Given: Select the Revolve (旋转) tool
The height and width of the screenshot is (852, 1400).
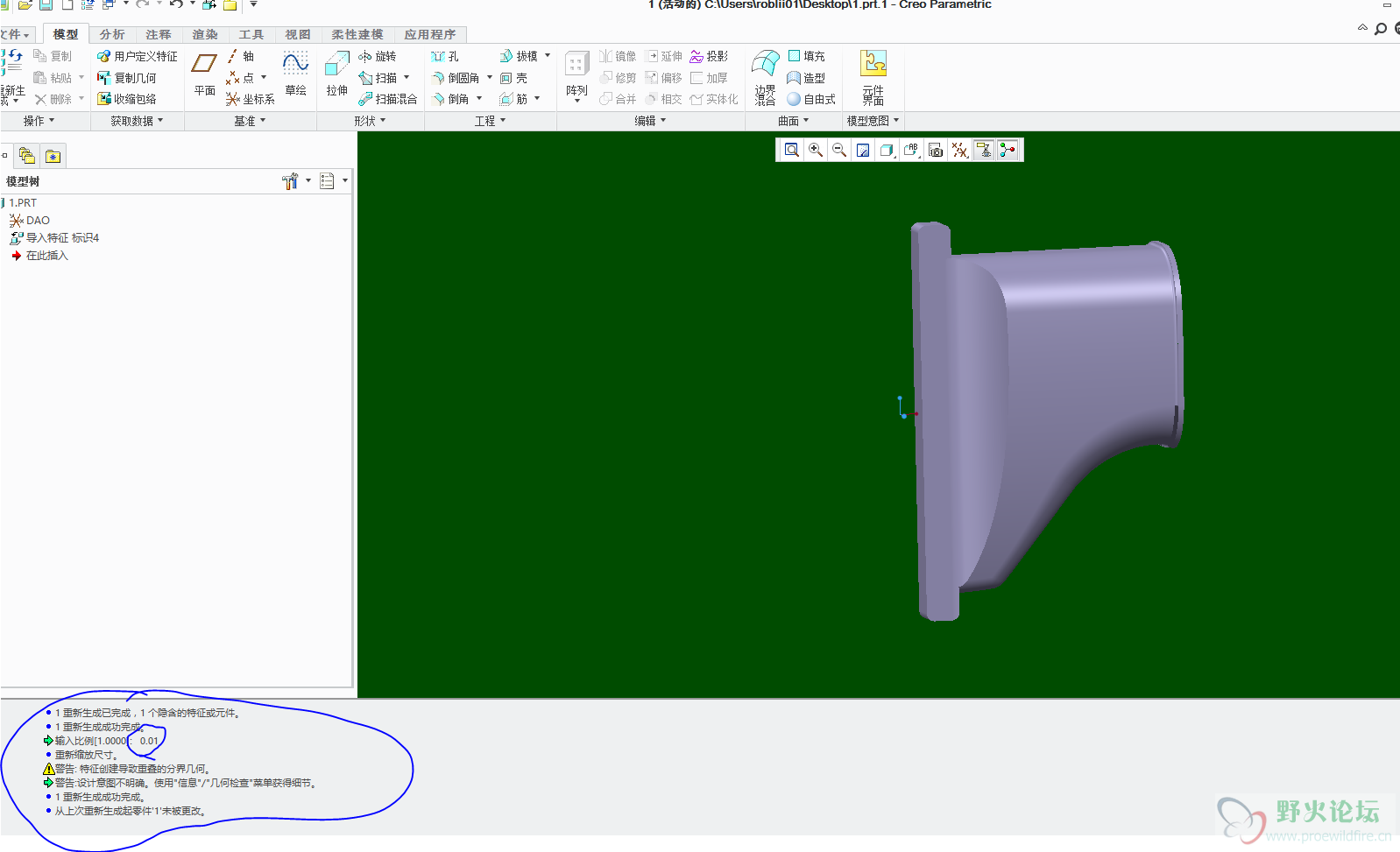Looking at the screenshot, I should (x=378, y=56).
